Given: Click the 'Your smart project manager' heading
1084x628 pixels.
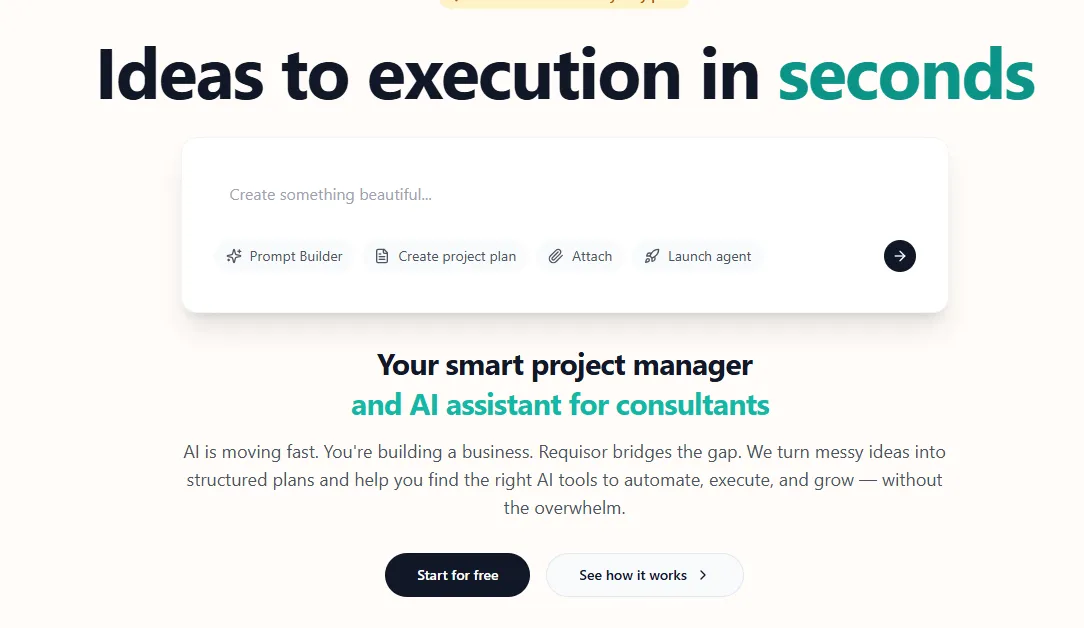Looking at the screenshot, I should [x=564, y=365].
